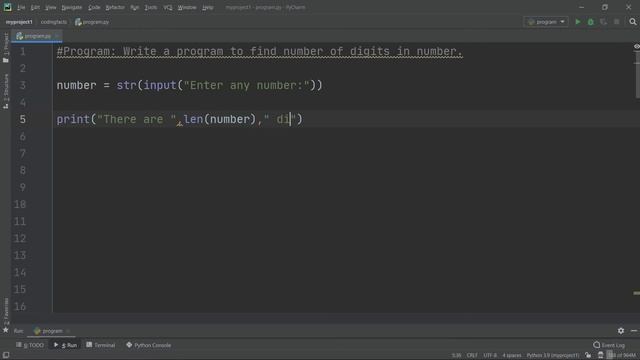This screenshot has width=640, height=360.
Task: Click myproject1 breadcrumb
Action: (x=19, y=22)
